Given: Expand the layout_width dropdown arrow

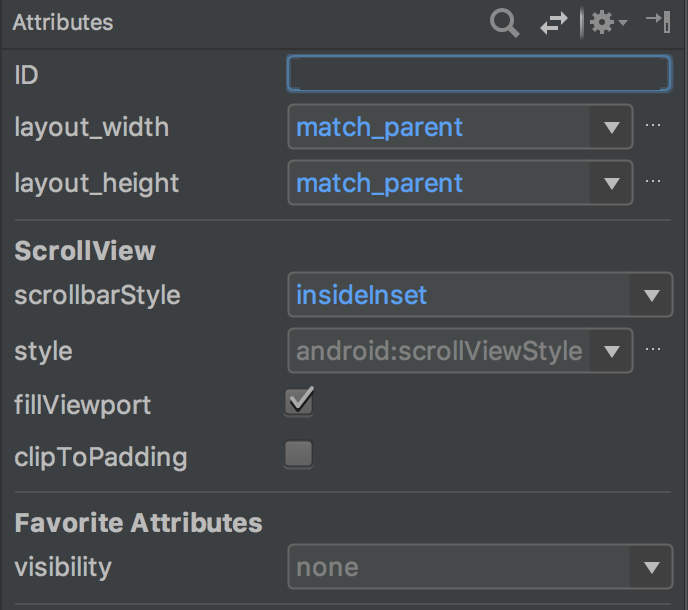Looking at the screenshot, I should coord(611,127).
